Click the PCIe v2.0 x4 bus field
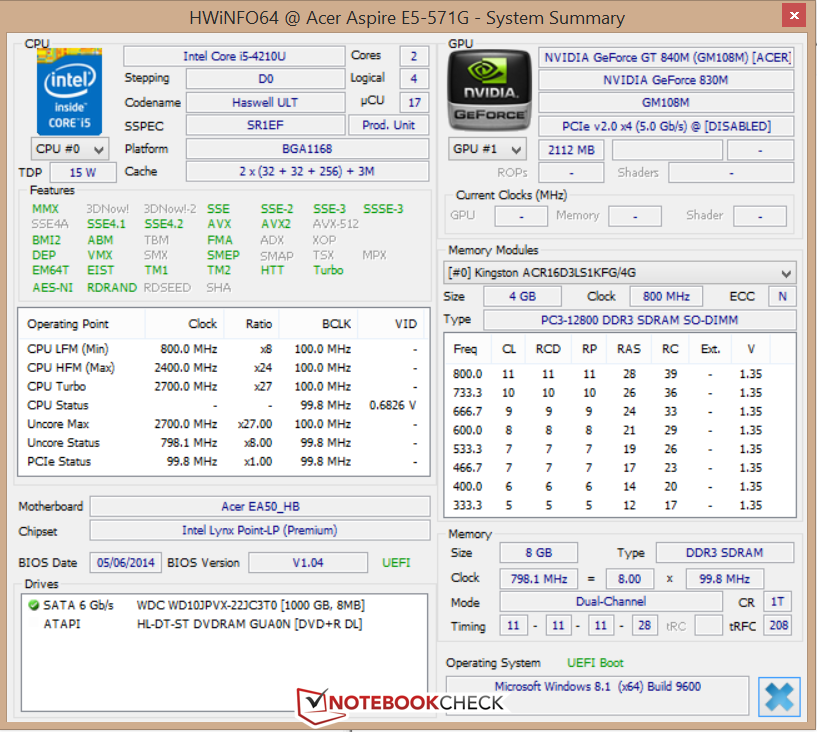Viewport: 817px width, 732px height. [666, 126]
